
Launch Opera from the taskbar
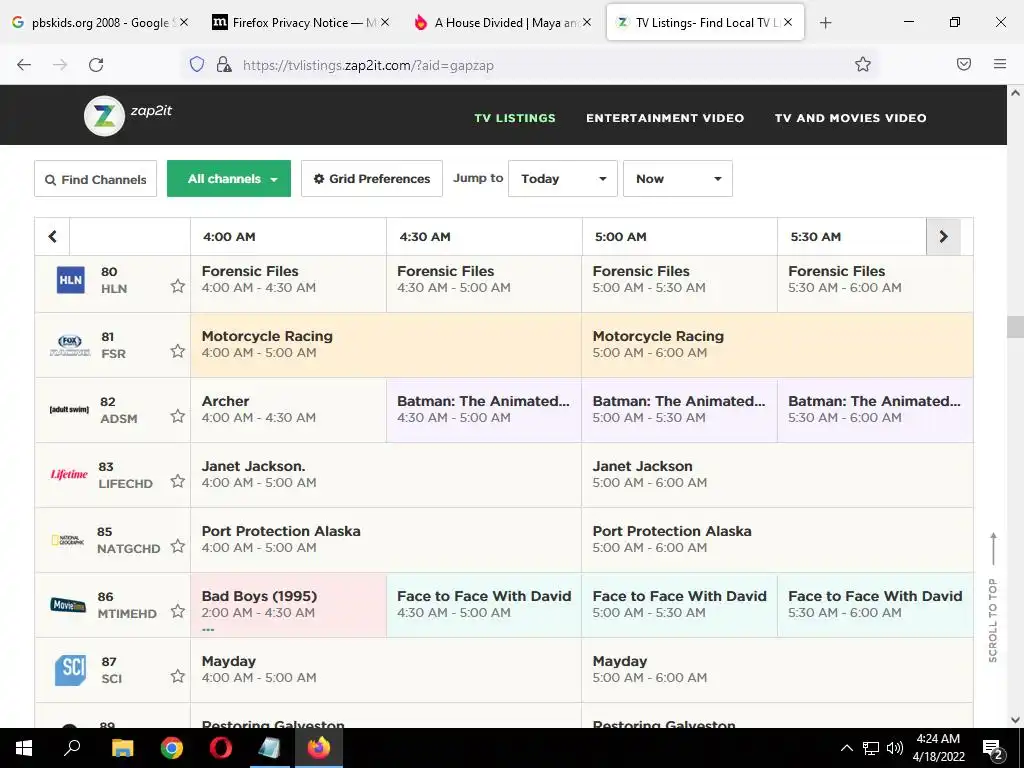221,748
